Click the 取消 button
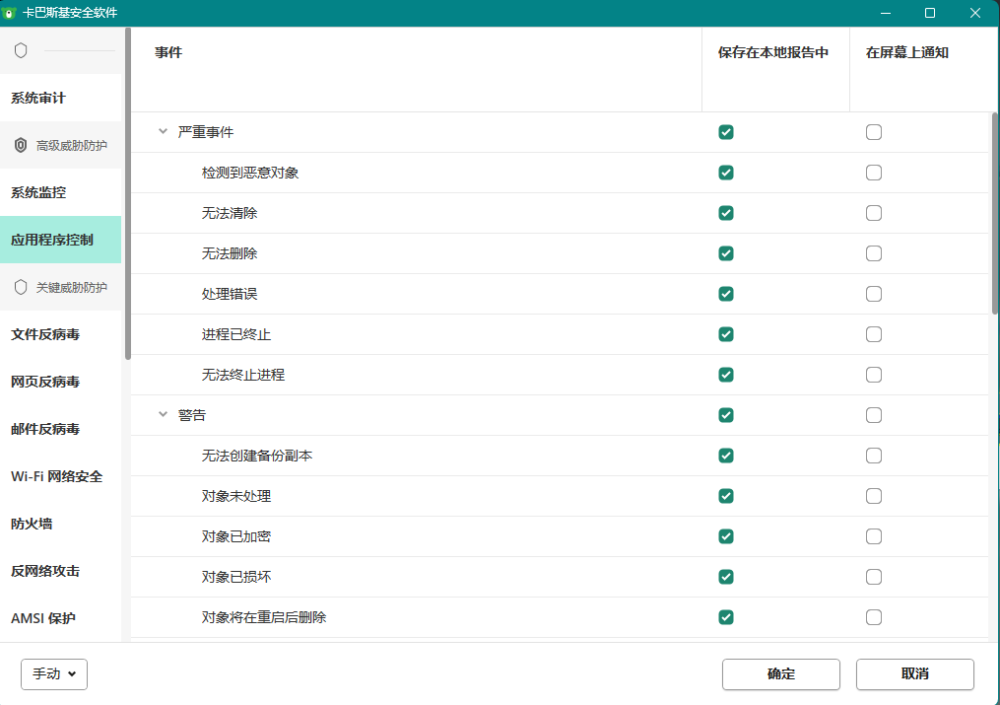 914,674
